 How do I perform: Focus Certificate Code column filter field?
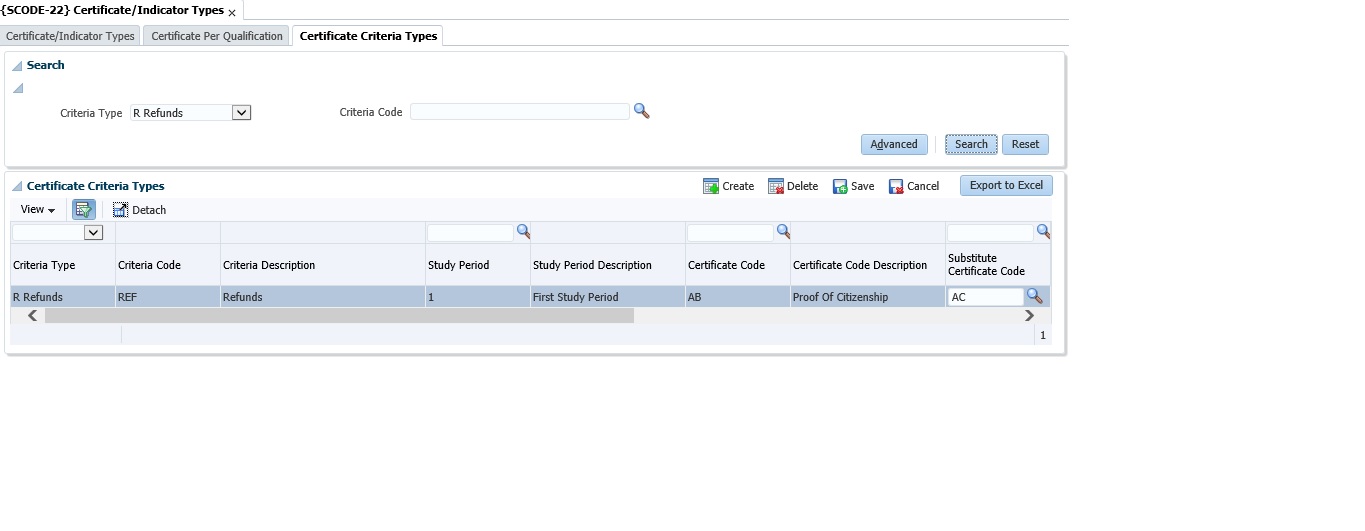[x=730, y=232]
